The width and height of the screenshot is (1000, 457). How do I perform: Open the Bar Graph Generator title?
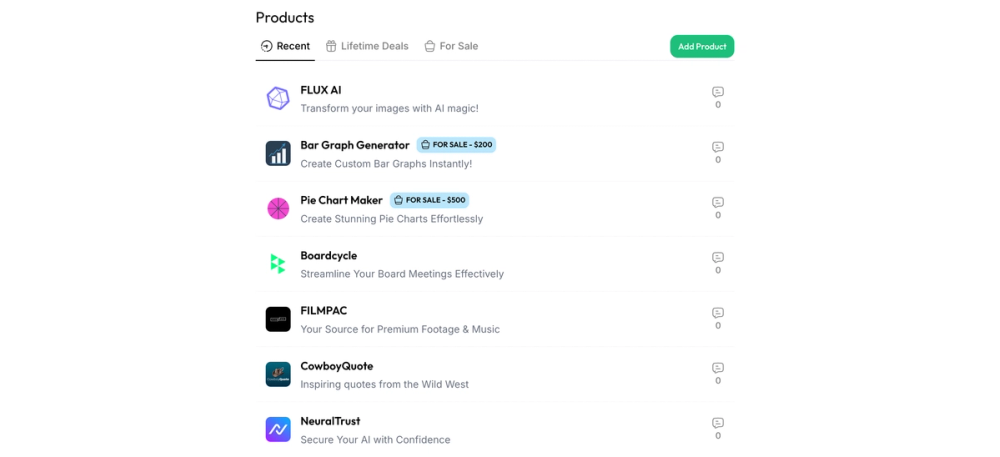[355, 145]
